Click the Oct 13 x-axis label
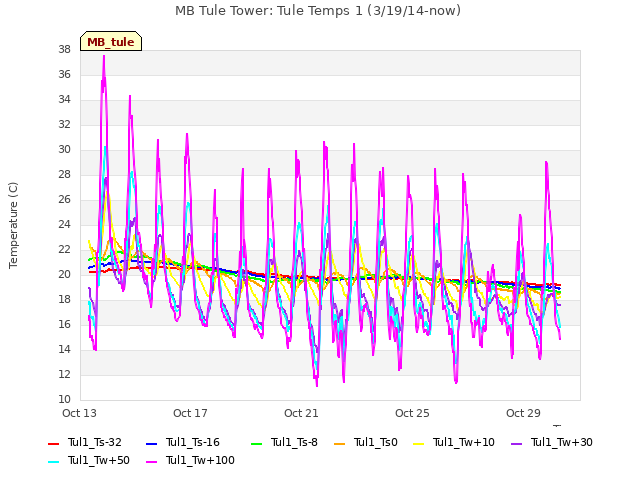Screen dimensions: 640x480 tap(79, 413)
